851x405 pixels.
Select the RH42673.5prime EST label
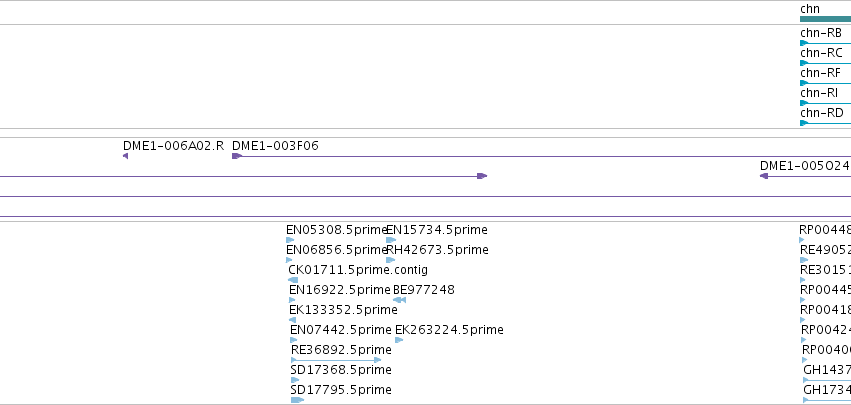(x=437, y=250)
